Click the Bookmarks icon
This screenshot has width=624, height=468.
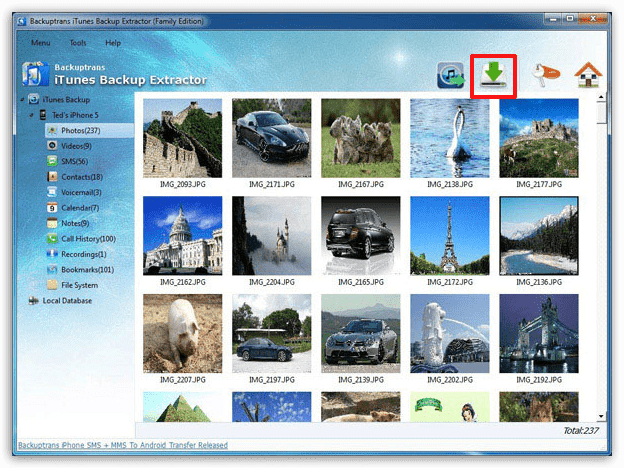click(x=52, y=269)
